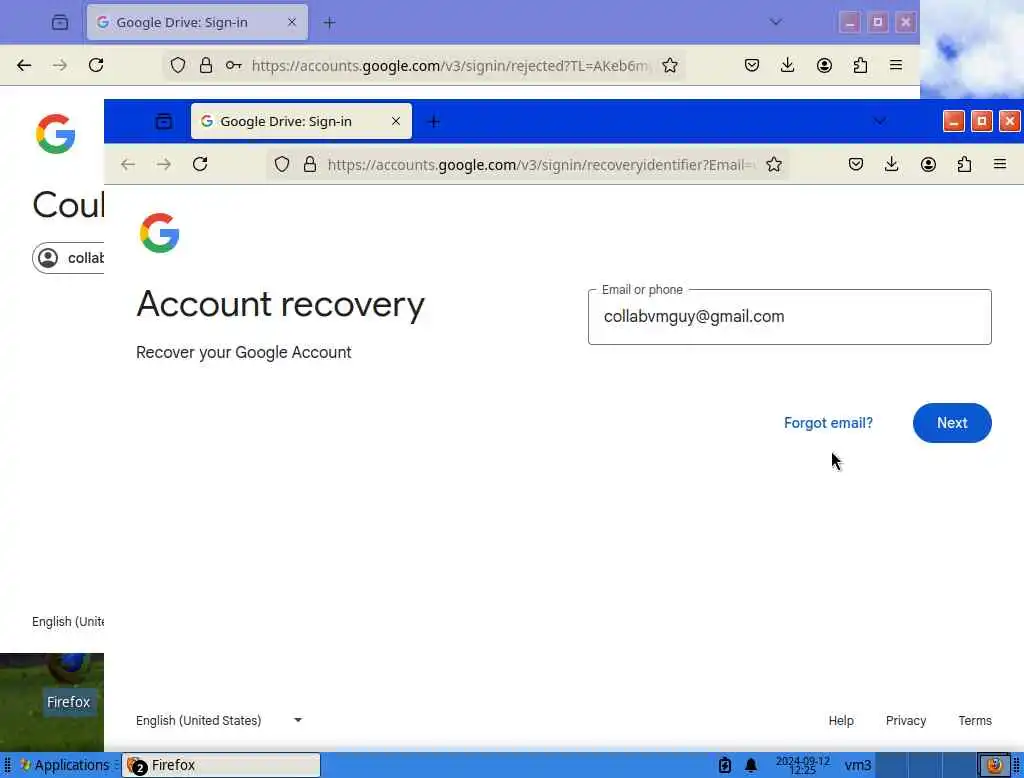Open Applications menu in taskbar

point(65,765)
